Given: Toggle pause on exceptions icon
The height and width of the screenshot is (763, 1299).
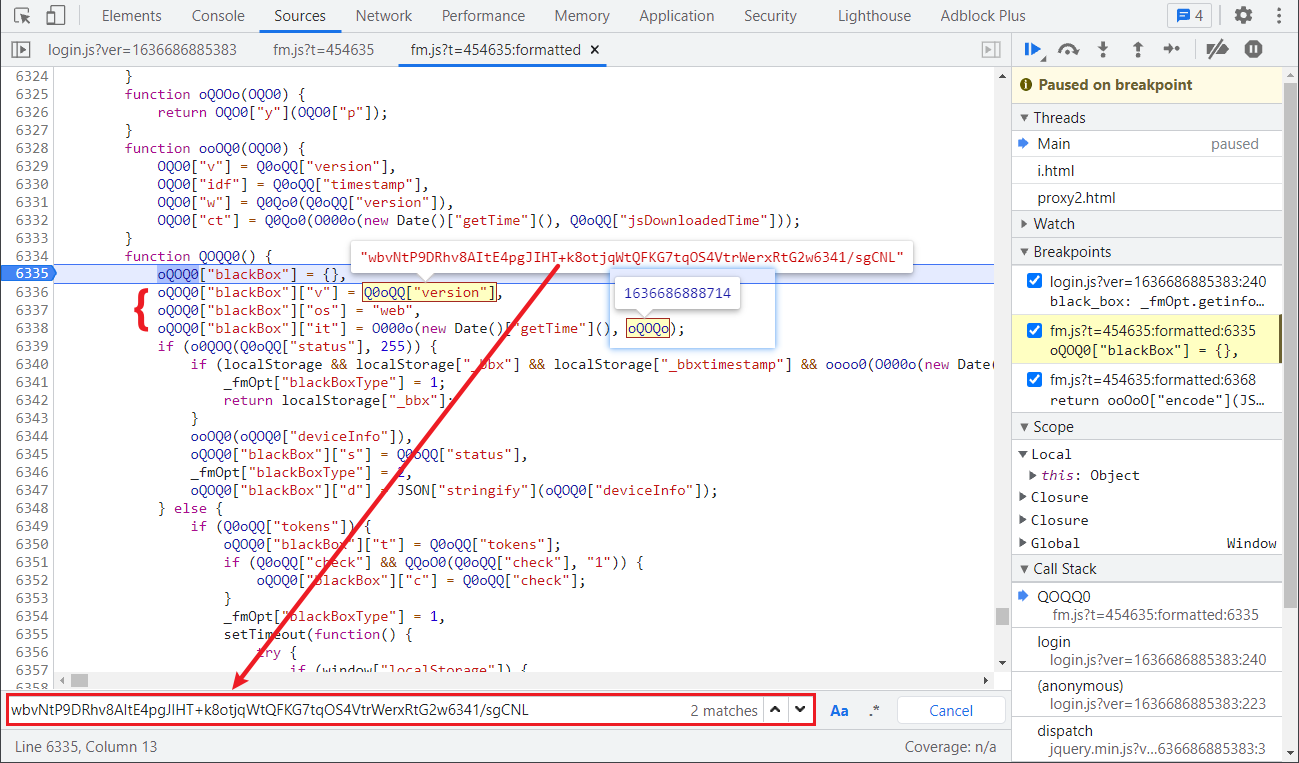Looking at the screenshot, I should click(x=1253, y=49).
